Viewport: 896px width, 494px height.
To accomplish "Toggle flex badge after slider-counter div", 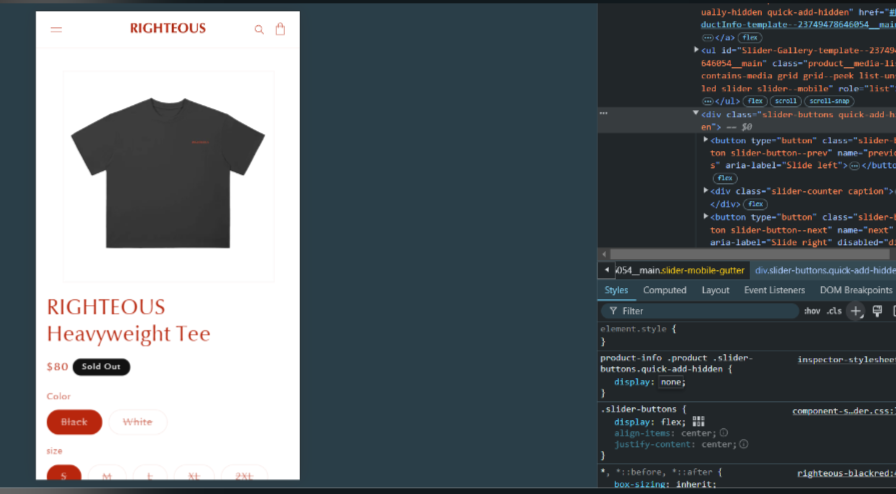I will [755, 204].
